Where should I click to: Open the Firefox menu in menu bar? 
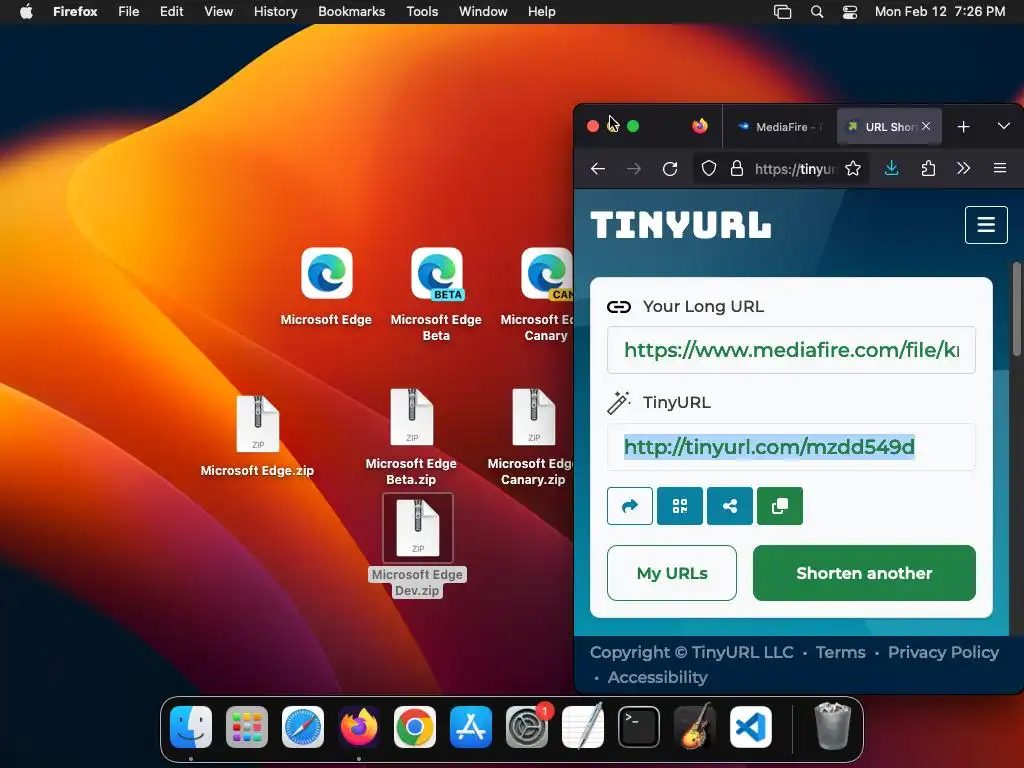(x=75, y=12)
